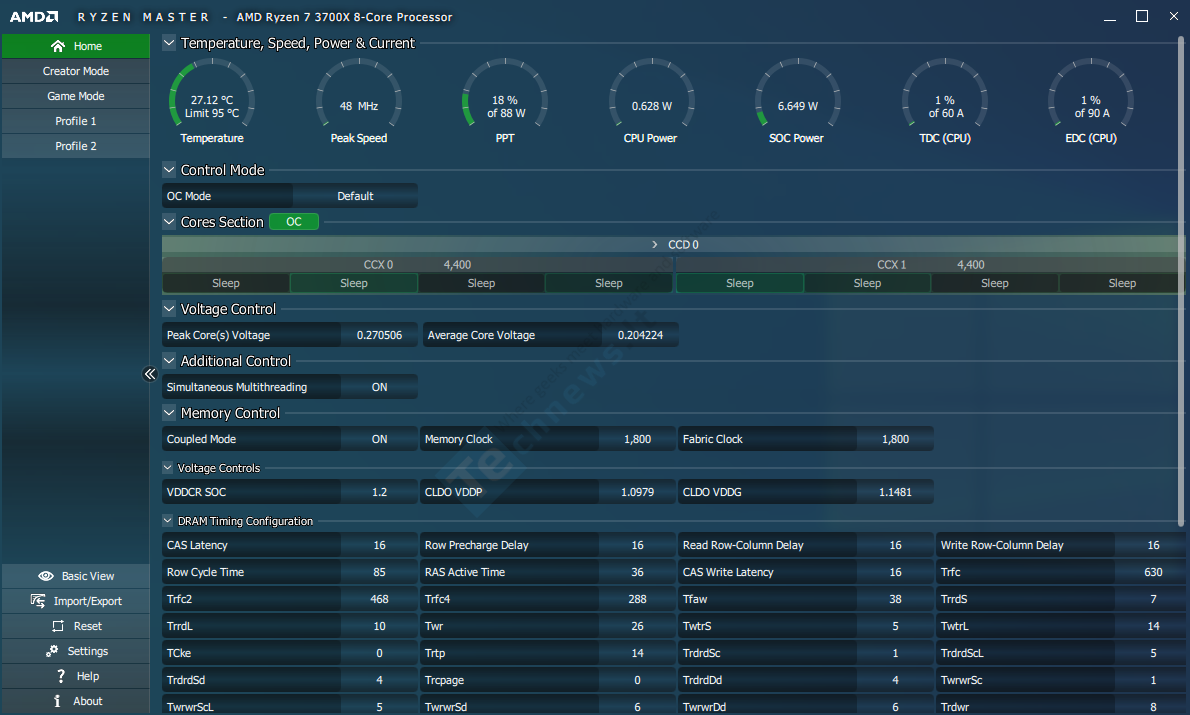
Task: Click the AMD logo in title bar
Action: 34,17
